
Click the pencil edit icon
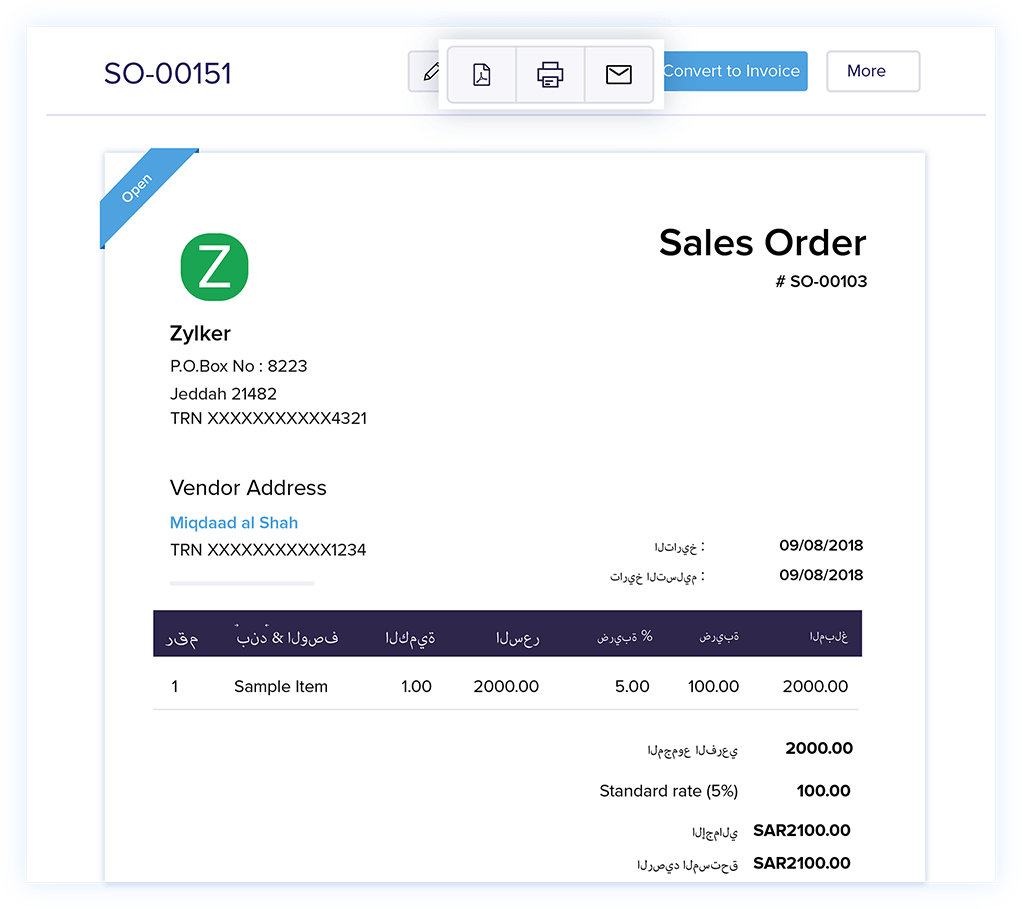pos(428,72)
